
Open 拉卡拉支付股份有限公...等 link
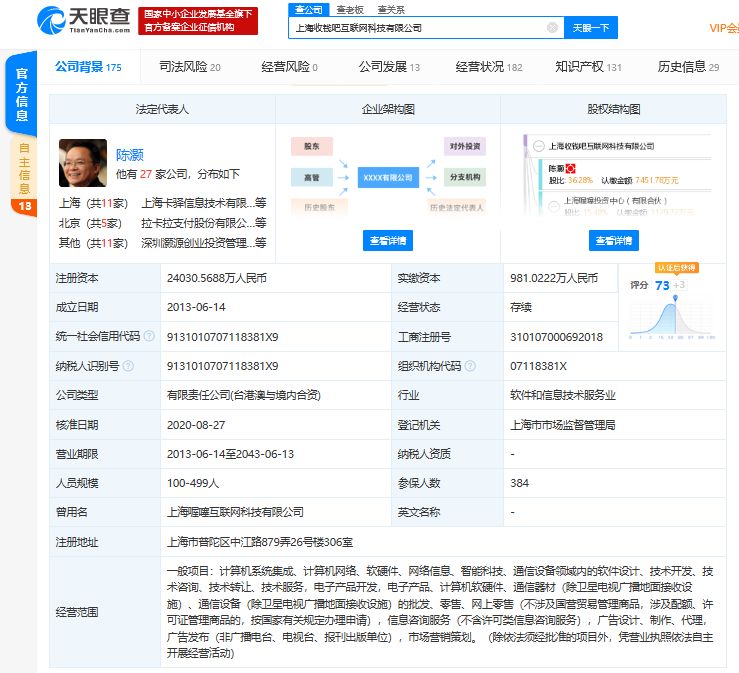(204, 223)
